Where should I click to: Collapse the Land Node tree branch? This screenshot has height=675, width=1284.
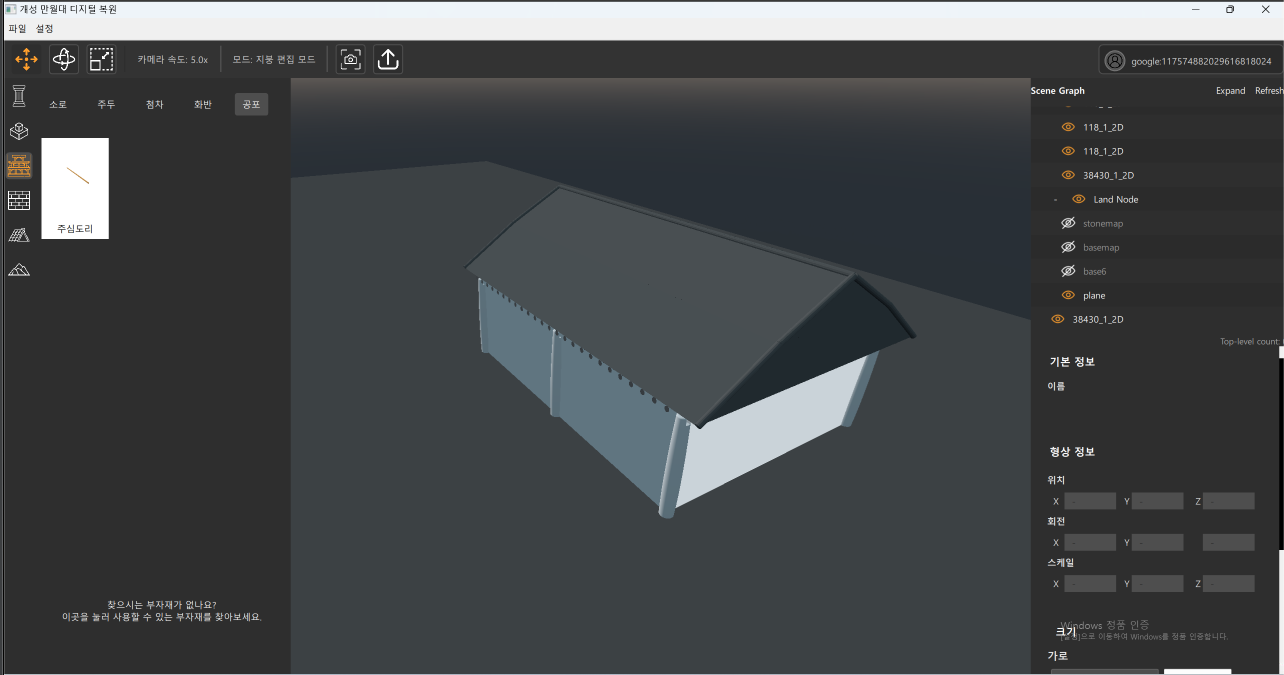[1055, 200]
